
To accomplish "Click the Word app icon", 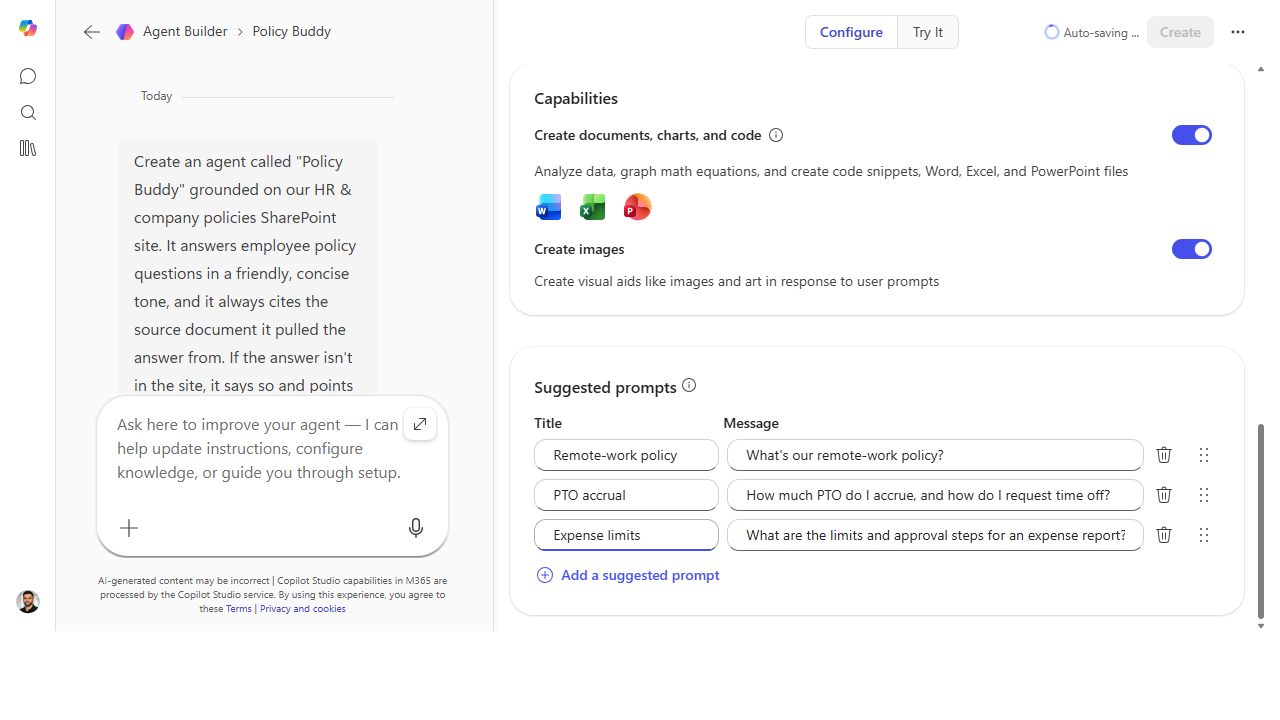I will coord(549,207).
